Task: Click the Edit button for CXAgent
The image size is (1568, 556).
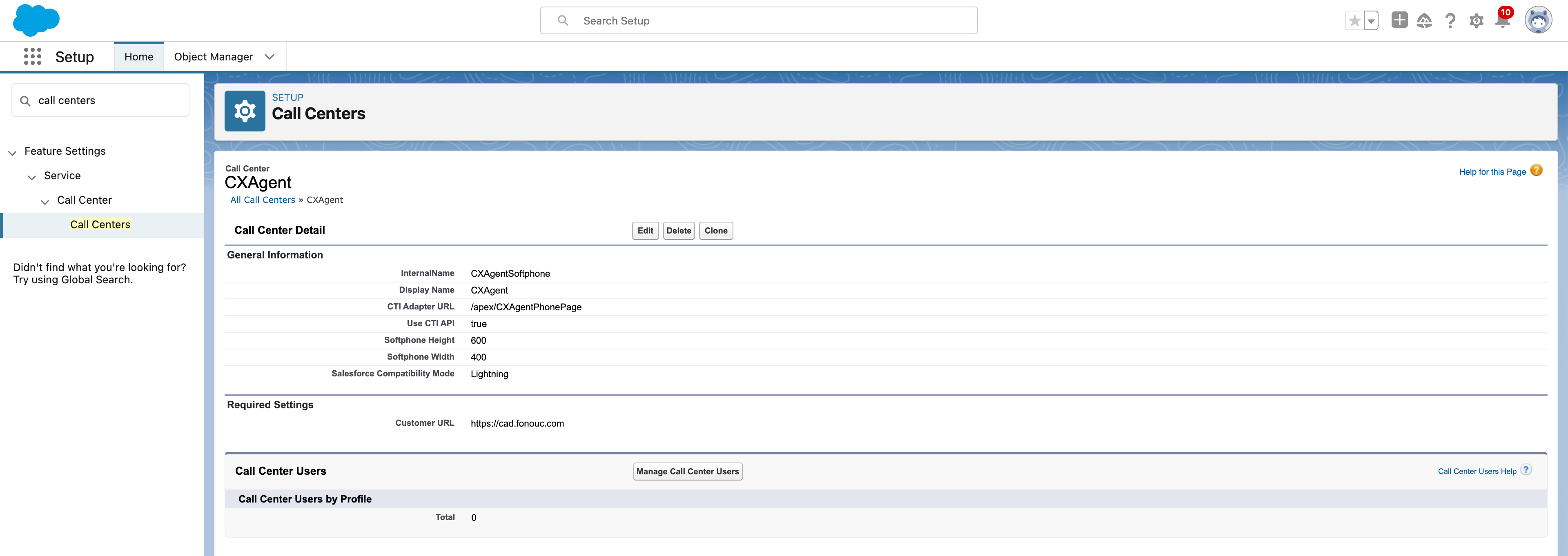Action: pyautogui.click(x=645, y=231)
